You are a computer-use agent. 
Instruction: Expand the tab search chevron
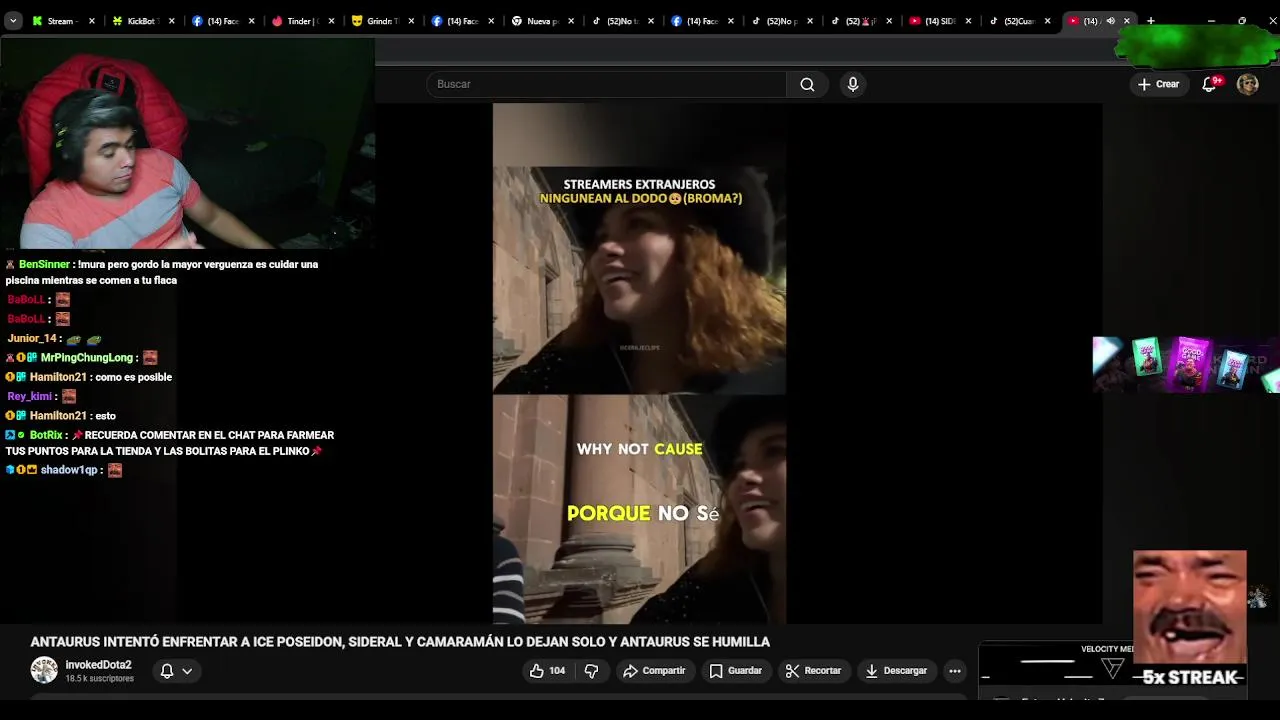(x=12, y=21)
